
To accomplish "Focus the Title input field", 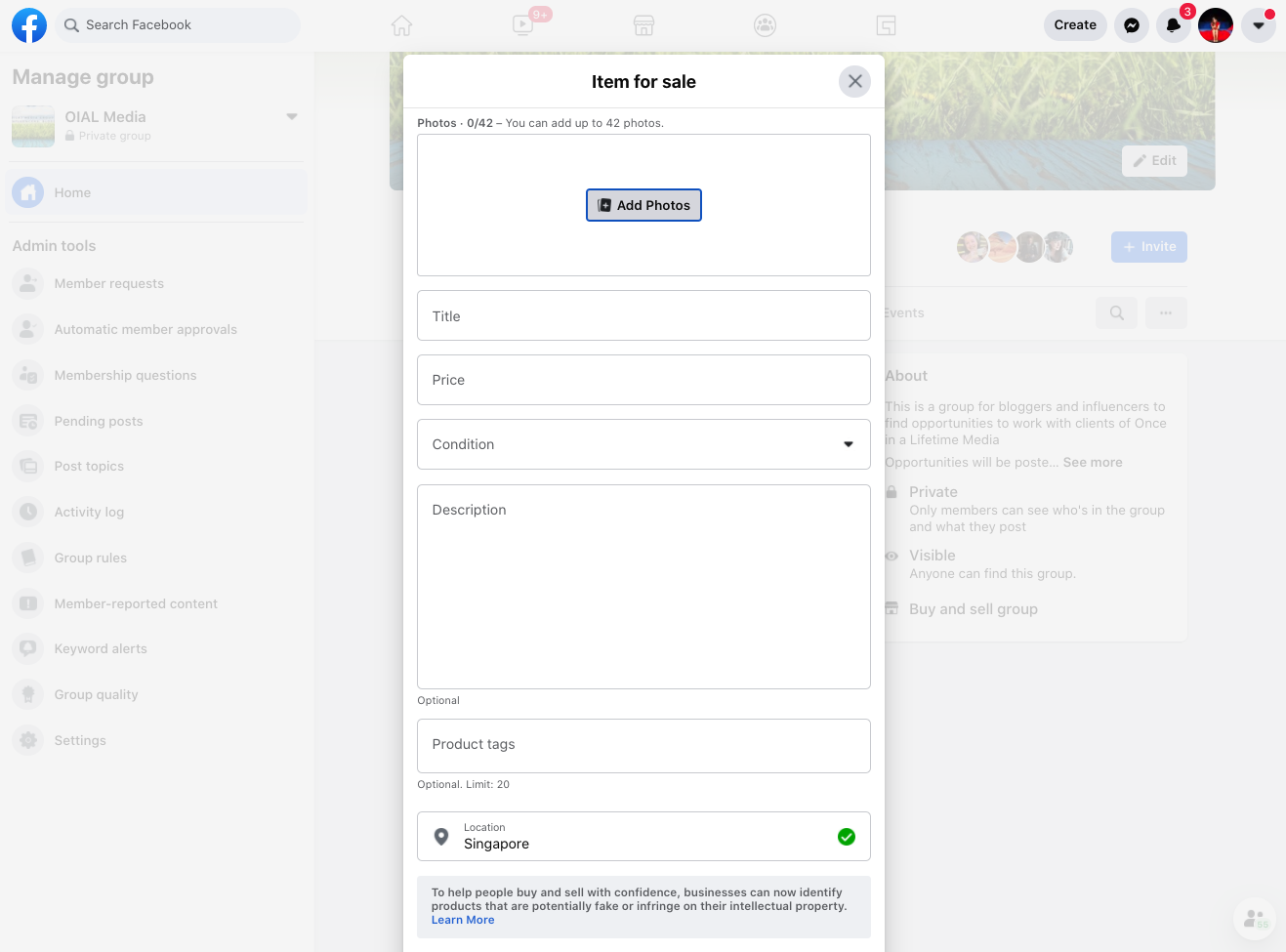I will 643,315.
